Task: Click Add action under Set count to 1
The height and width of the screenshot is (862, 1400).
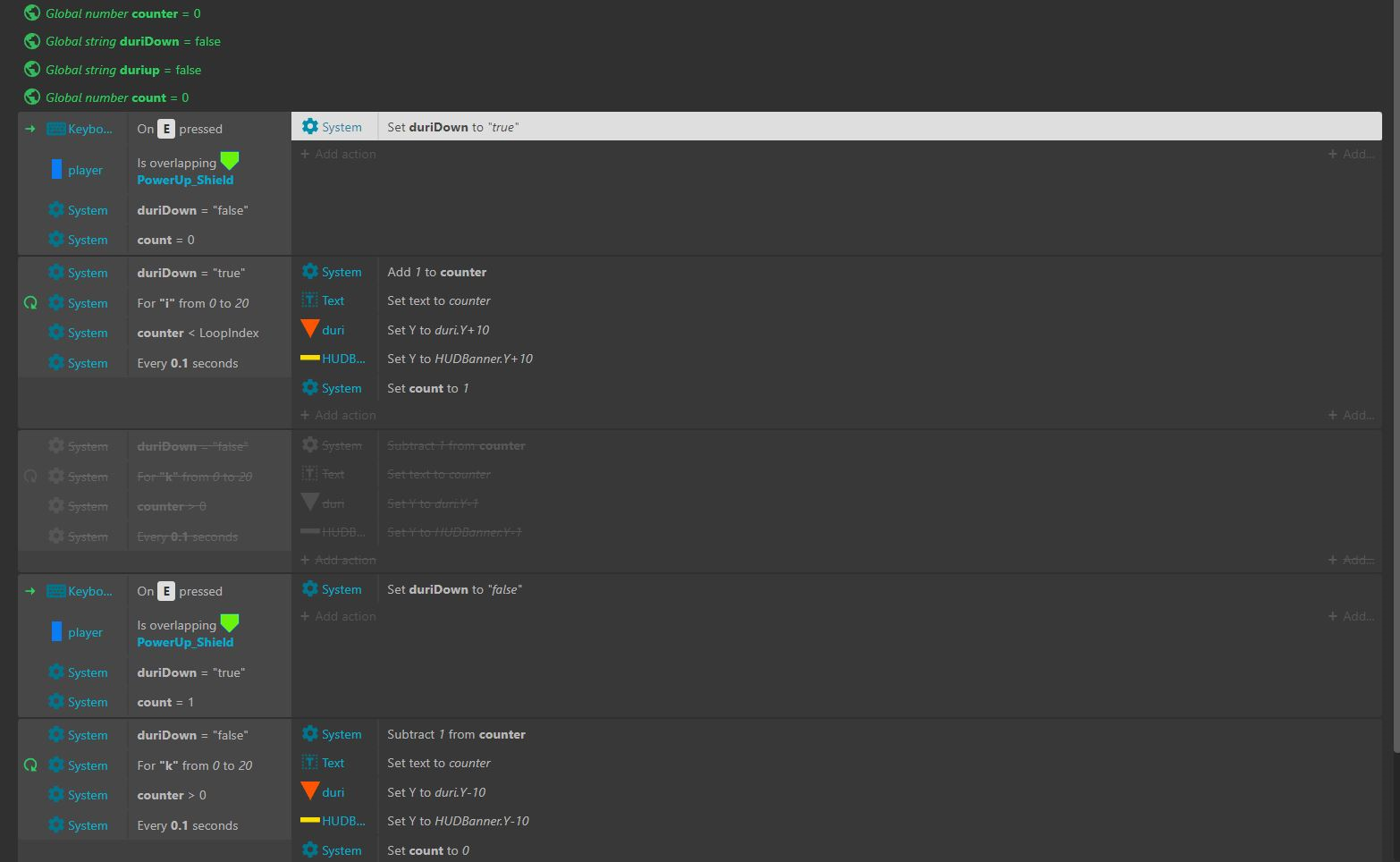Action: 338,415
